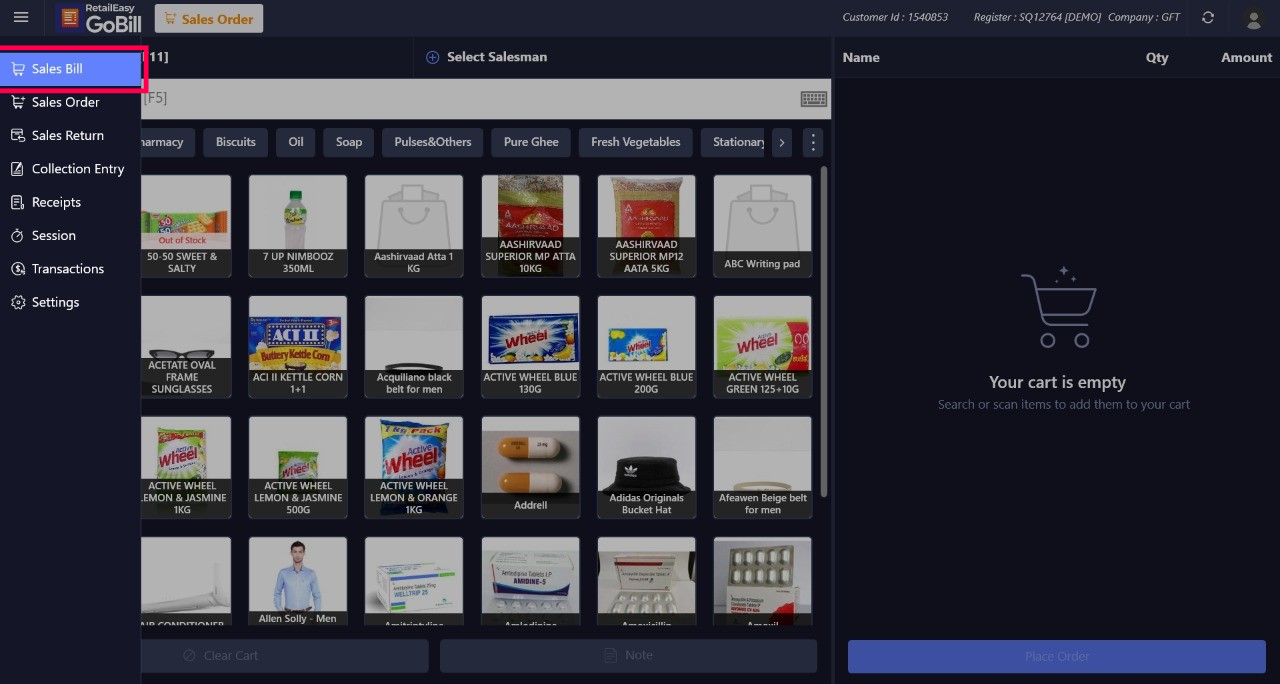Open the hamburger menu icon

click(x=21, y=18)
